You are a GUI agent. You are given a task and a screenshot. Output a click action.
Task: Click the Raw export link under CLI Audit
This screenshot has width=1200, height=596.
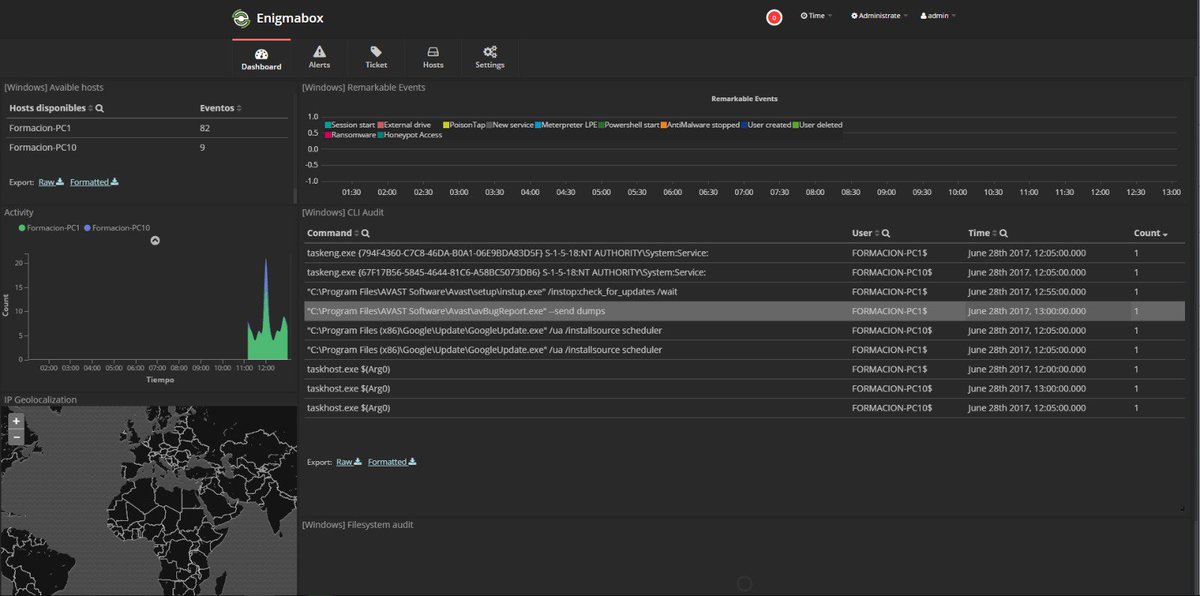(343, 461)
